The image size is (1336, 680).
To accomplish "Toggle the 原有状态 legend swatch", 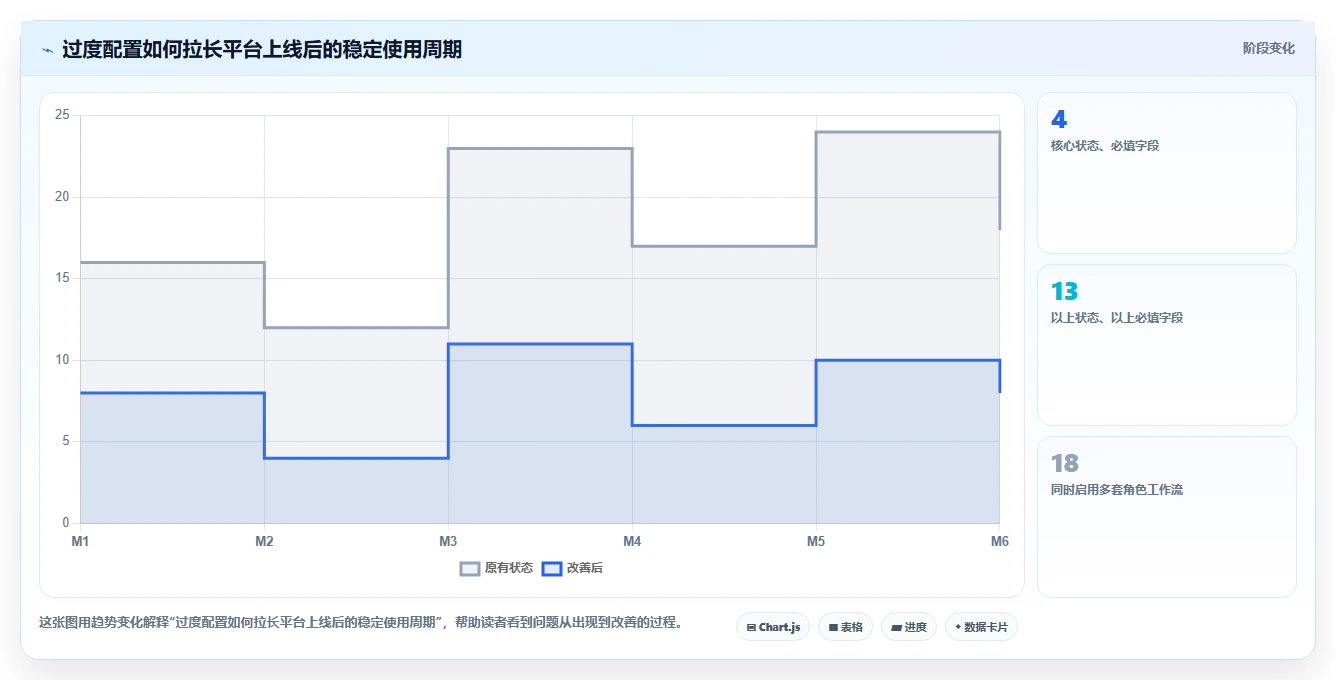I will point(470,568).
